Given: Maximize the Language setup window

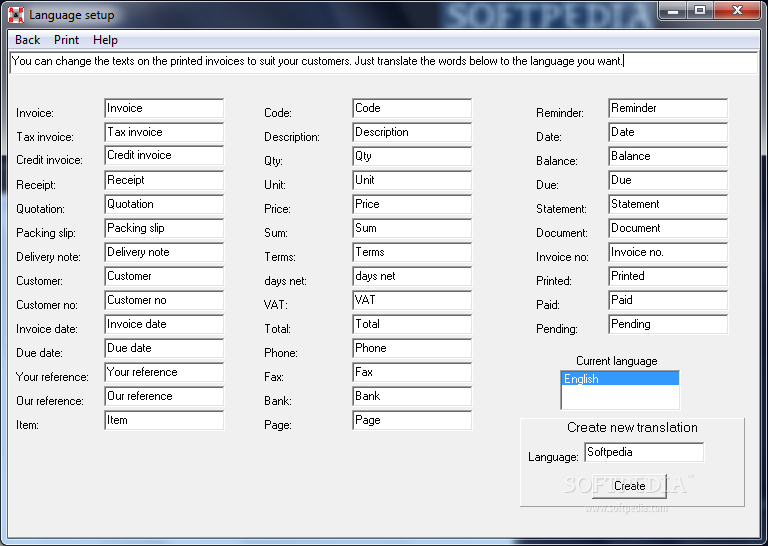Looking at the screenshot, I should pyautogui.click(x=700, y=10).
